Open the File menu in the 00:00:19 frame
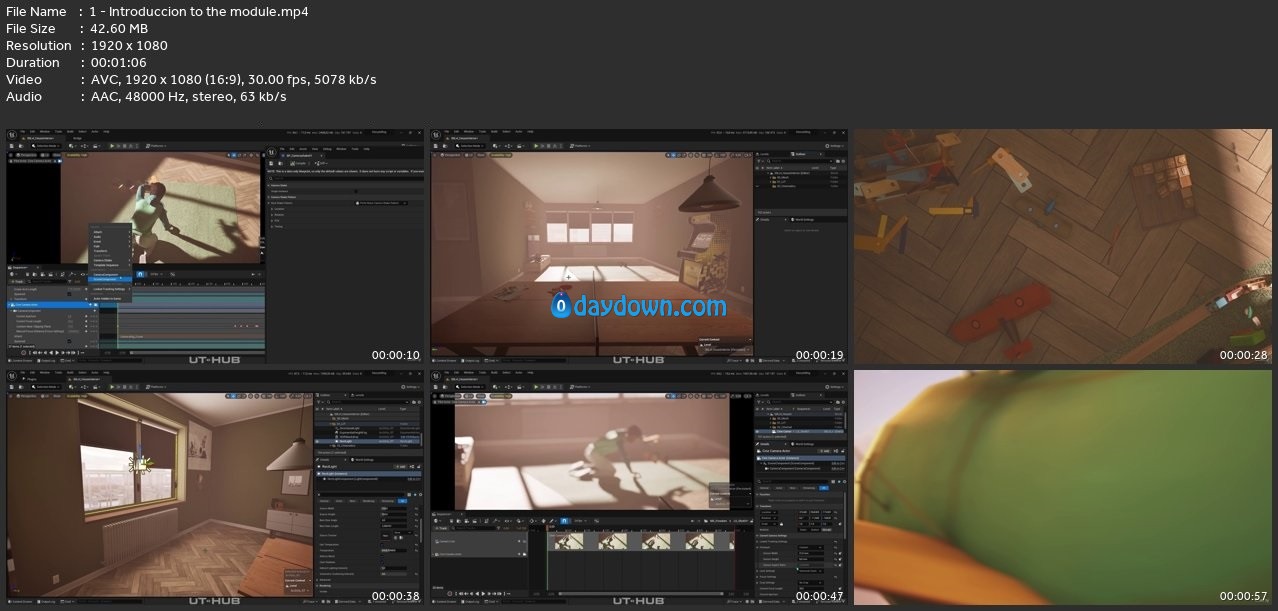The height and width of the screenshot is (611, 1278). (x=446, y=131)
